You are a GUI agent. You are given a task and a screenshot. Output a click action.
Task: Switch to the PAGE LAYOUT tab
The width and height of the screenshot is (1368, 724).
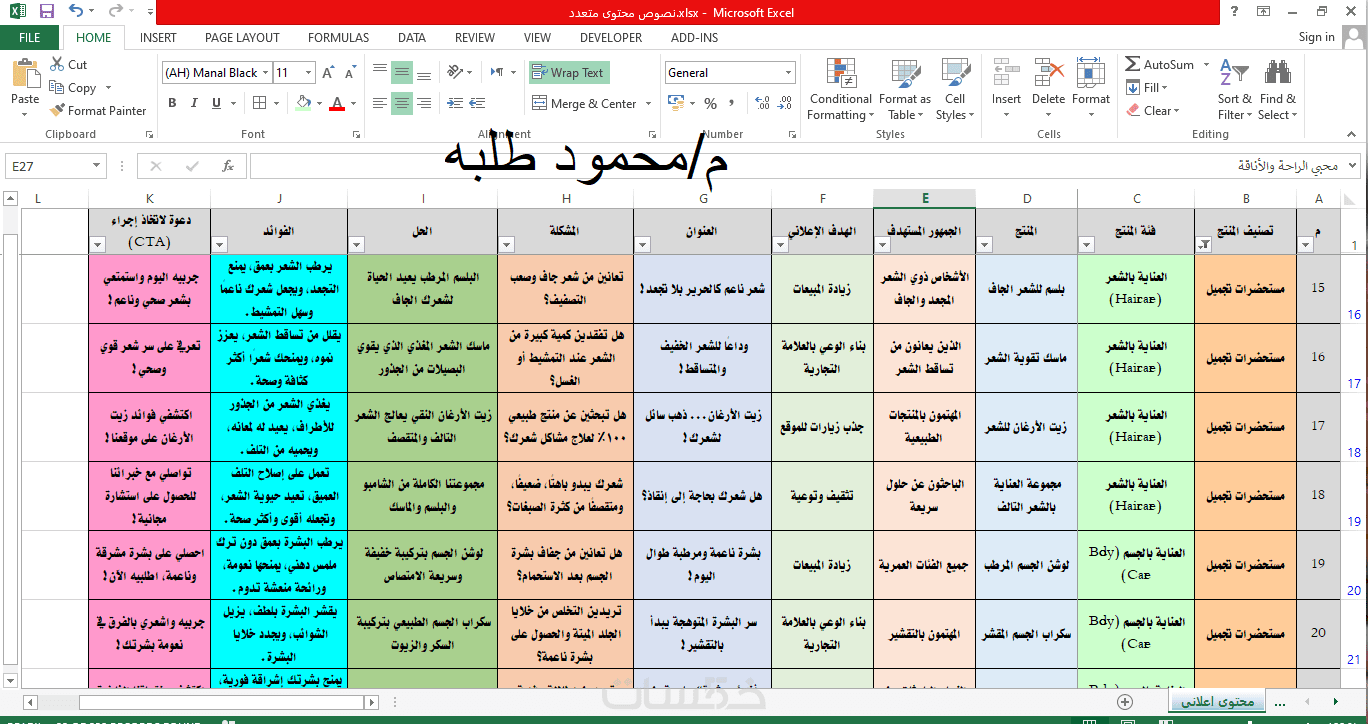242,37
